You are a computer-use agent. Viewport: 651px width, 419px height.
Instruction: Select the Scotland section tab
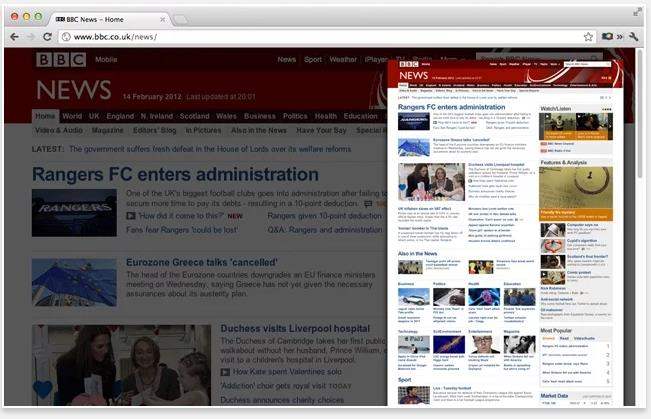(194, 116)
